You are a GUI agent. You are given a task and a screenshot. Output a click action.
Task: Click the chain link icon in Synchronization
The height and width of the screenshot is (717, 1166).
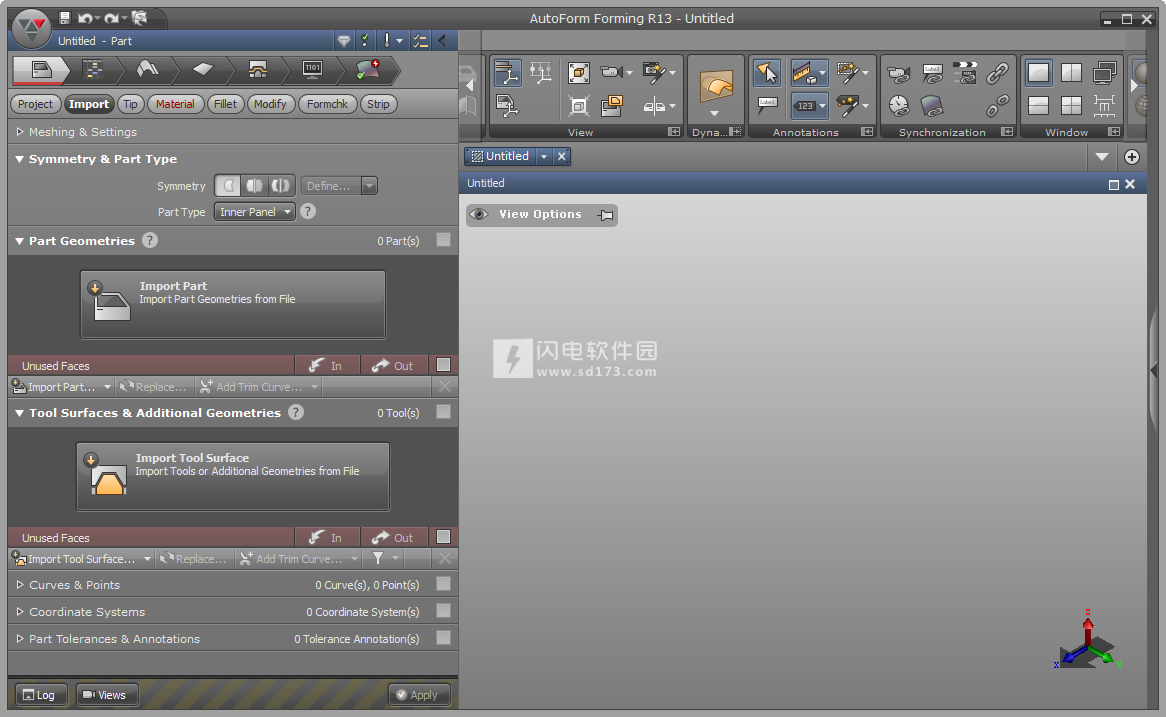pyautogui.click(x=997, y=72)
